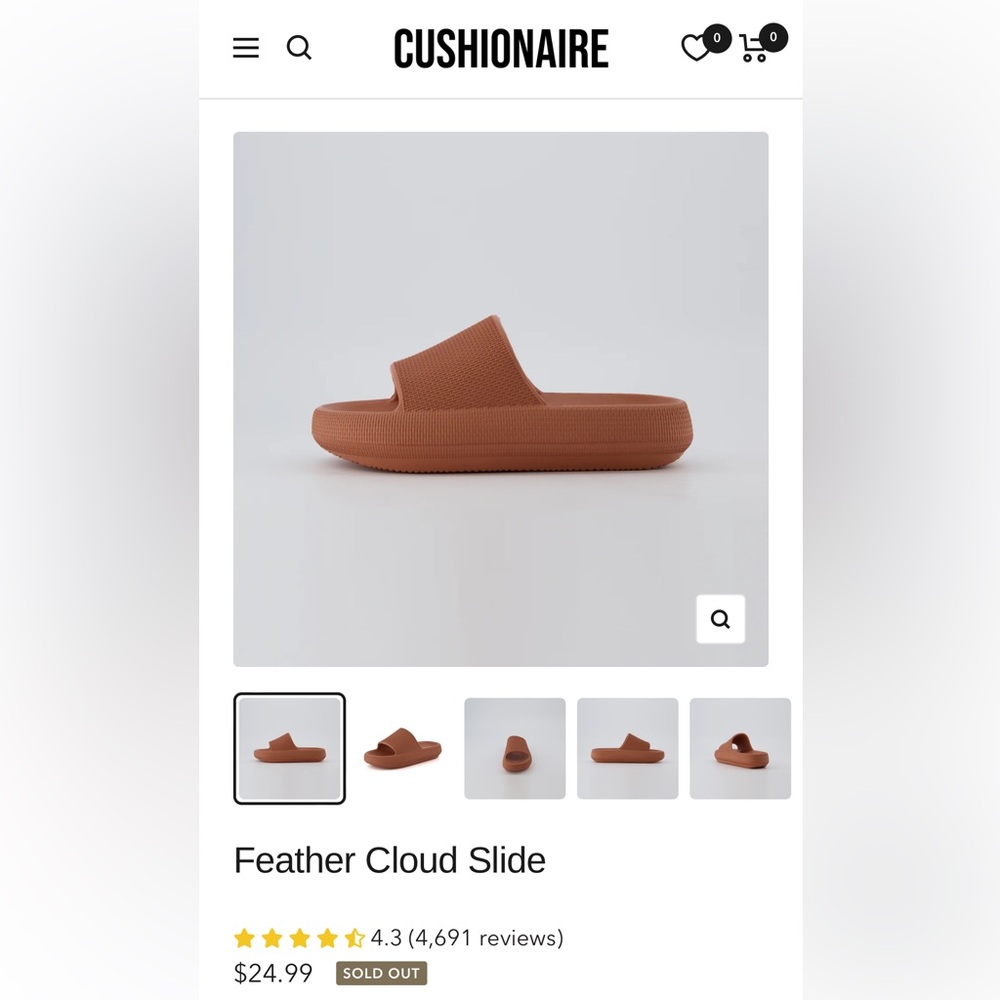Select the last rear-view slide thumbnail
Viewport: 1000px width, 1000px height.
pyautogui.click(x=740, y=748)
